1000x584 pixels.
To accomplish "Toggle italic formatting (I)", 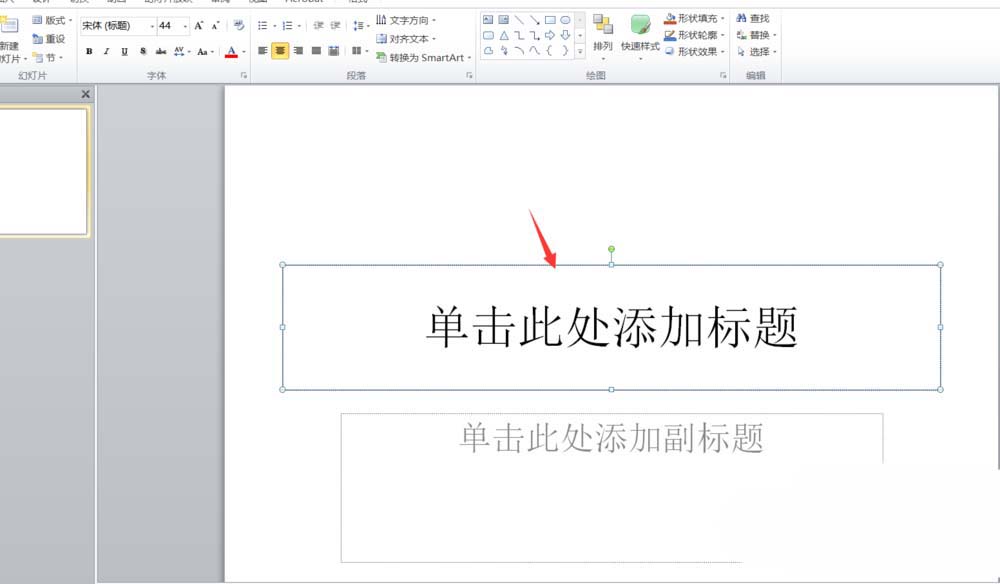I will 107,52.
